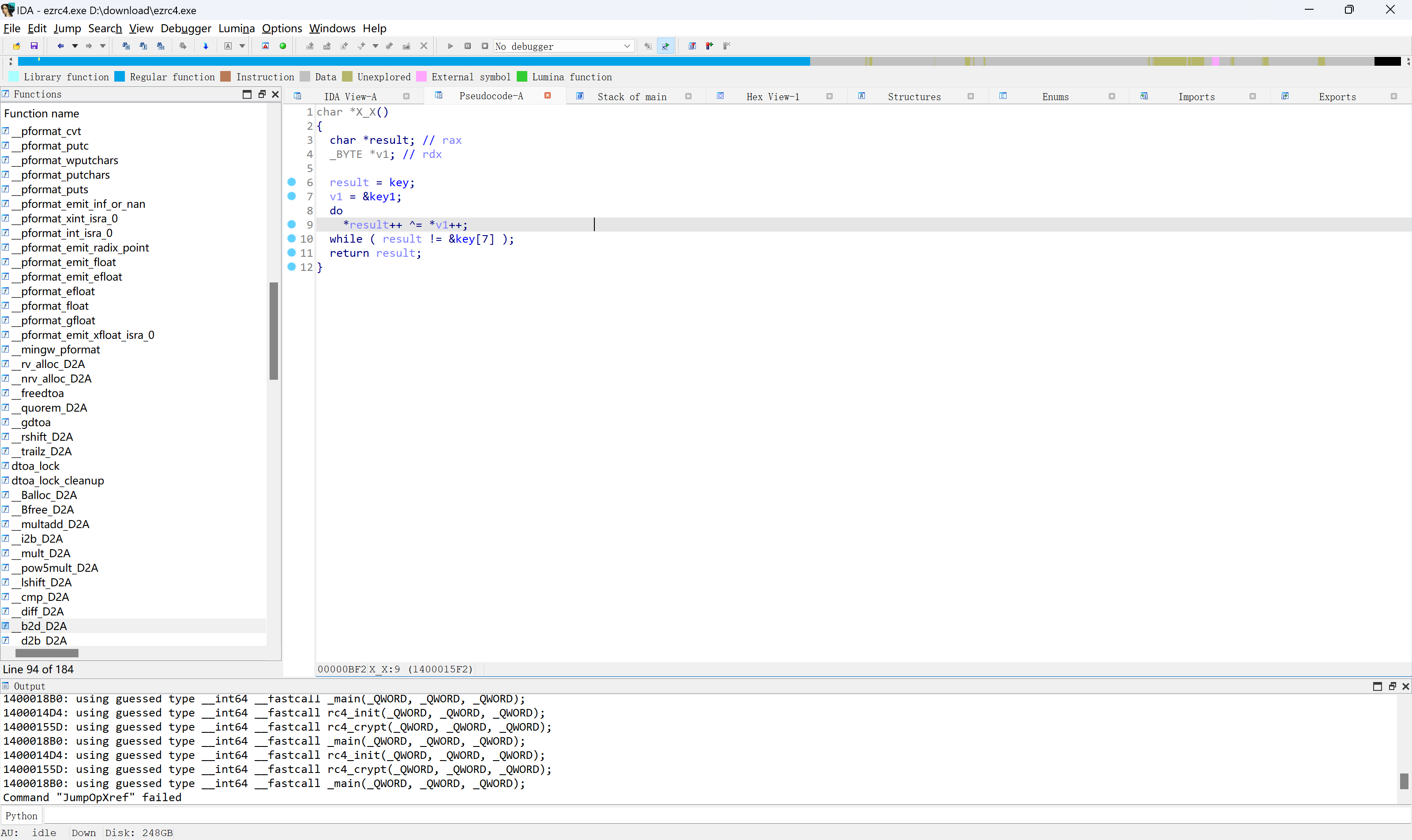Open the File menu
Screen dimensions: 1412x840
pos(12,28)
